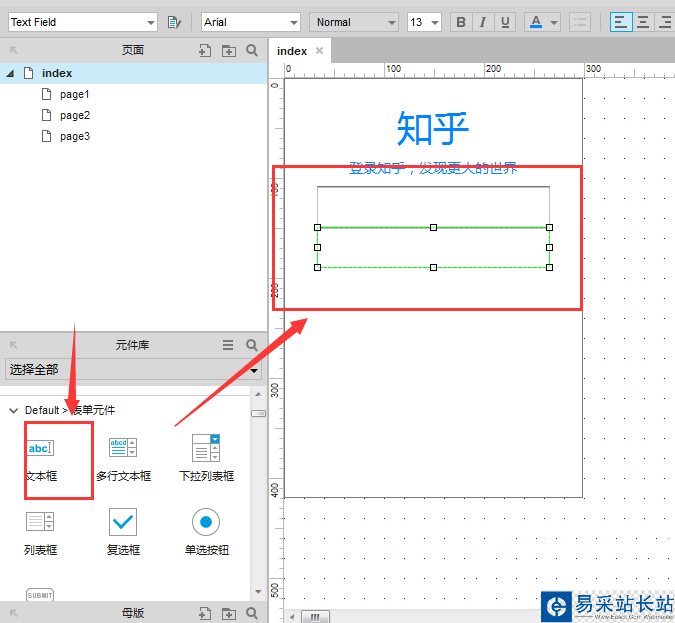Image resolution: width=675 pixels, height=623 pixels.
Task: Click the font color A button
Action: pyautogui.click(x=536, y=22)
